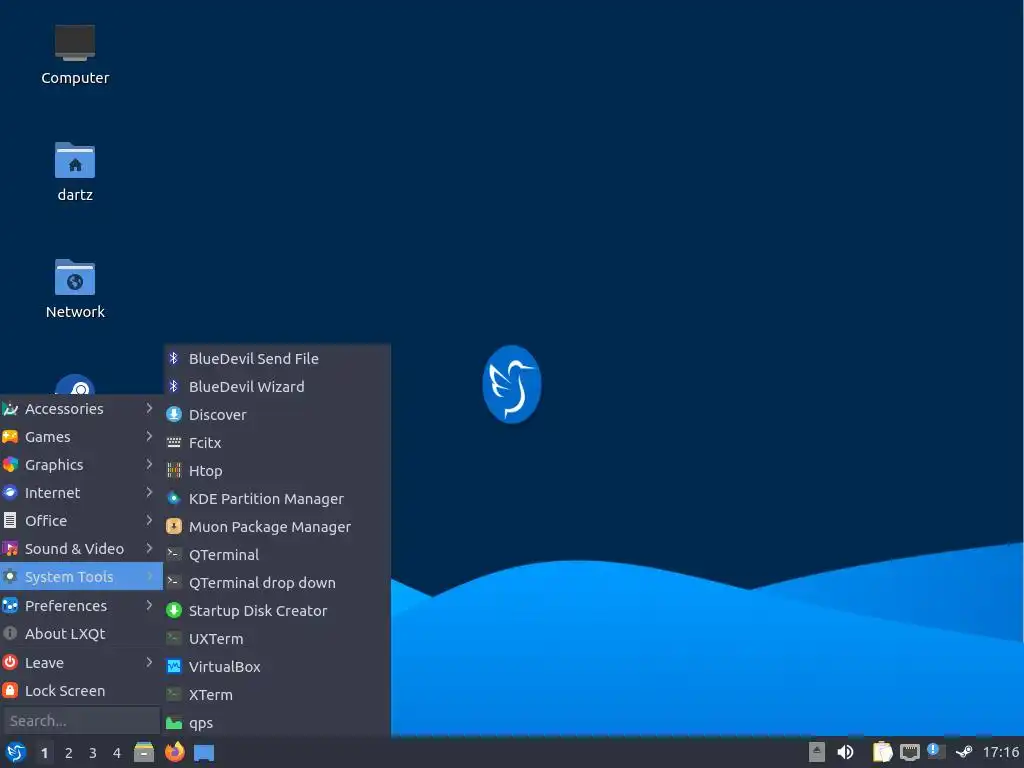Open the Discover software center icon

(x=174, y=415)
